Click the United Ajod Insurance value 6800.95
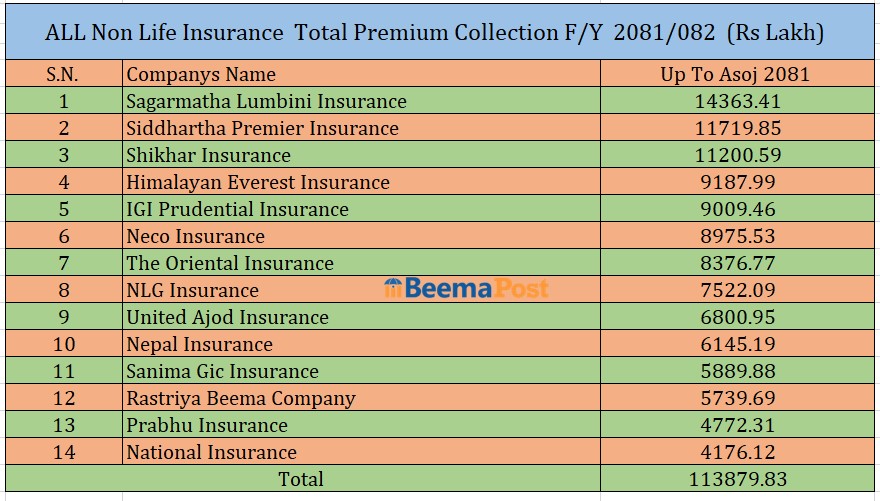Screen dimensions: 880x501 [x=737, y=317]
